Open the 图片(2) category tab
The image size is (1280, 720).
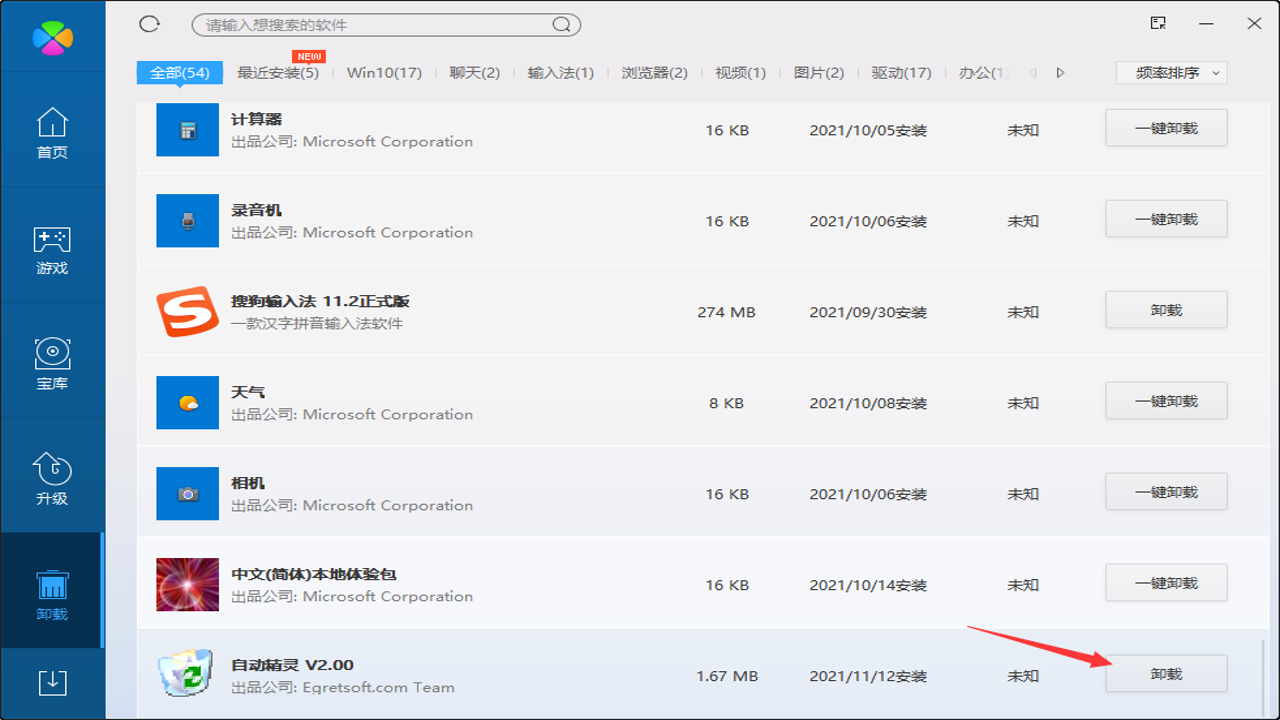[x=819, y=73]
